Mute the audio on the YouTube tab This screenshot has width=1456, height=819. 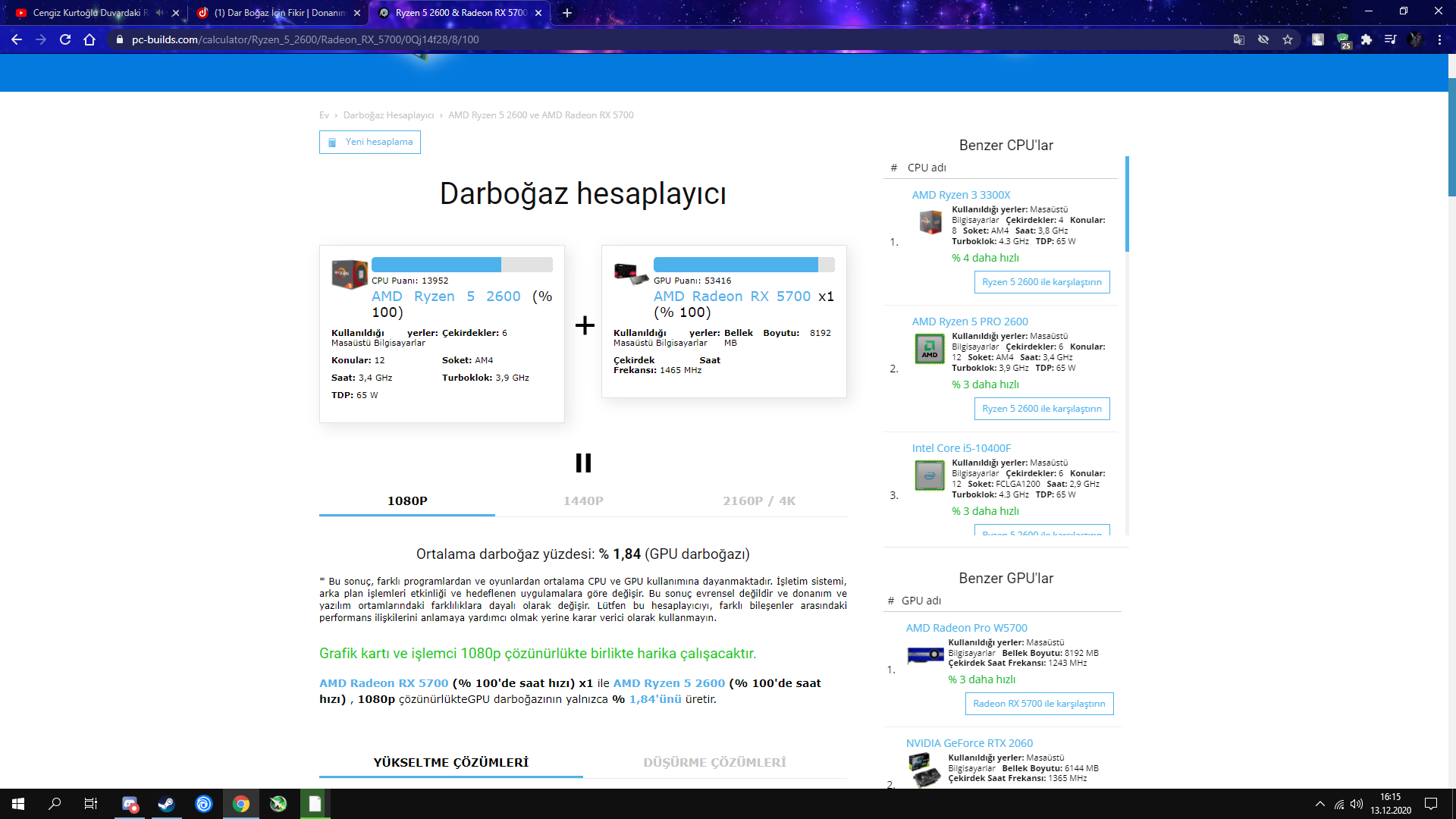(160, 13)
